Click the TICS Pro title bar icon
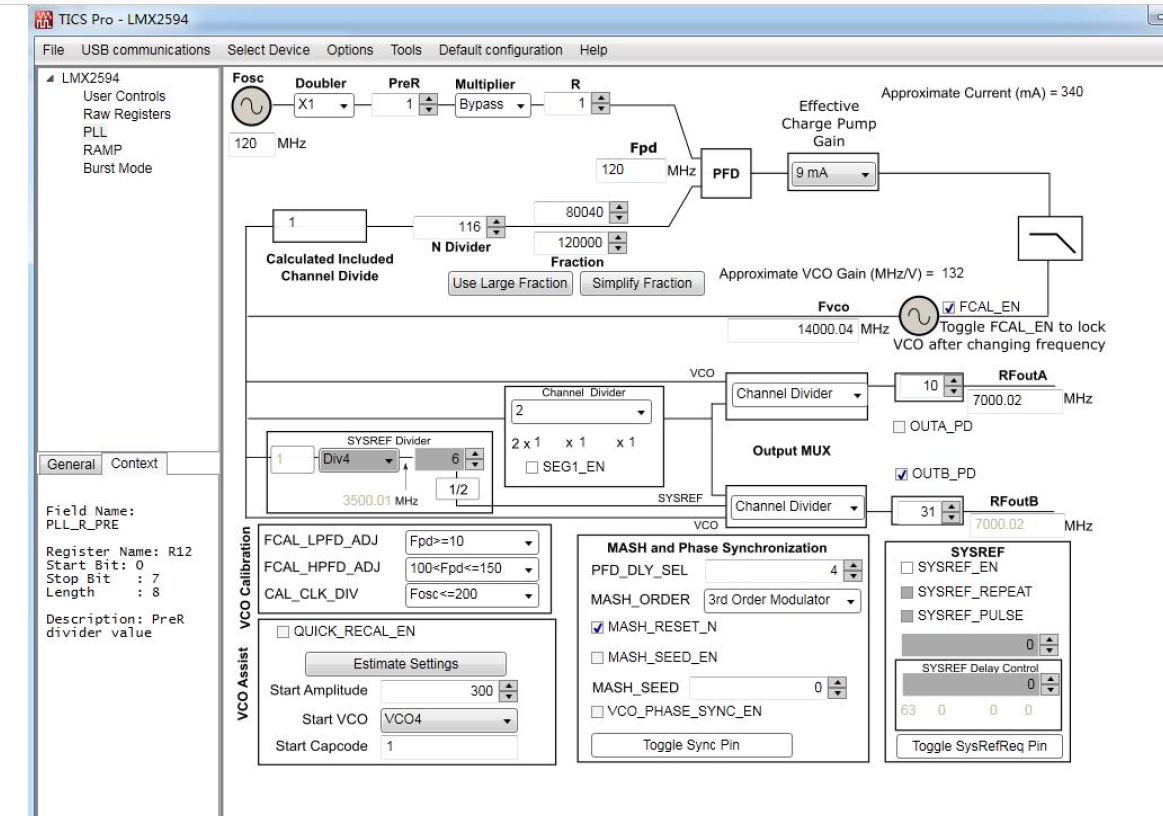 coord(45,19)
